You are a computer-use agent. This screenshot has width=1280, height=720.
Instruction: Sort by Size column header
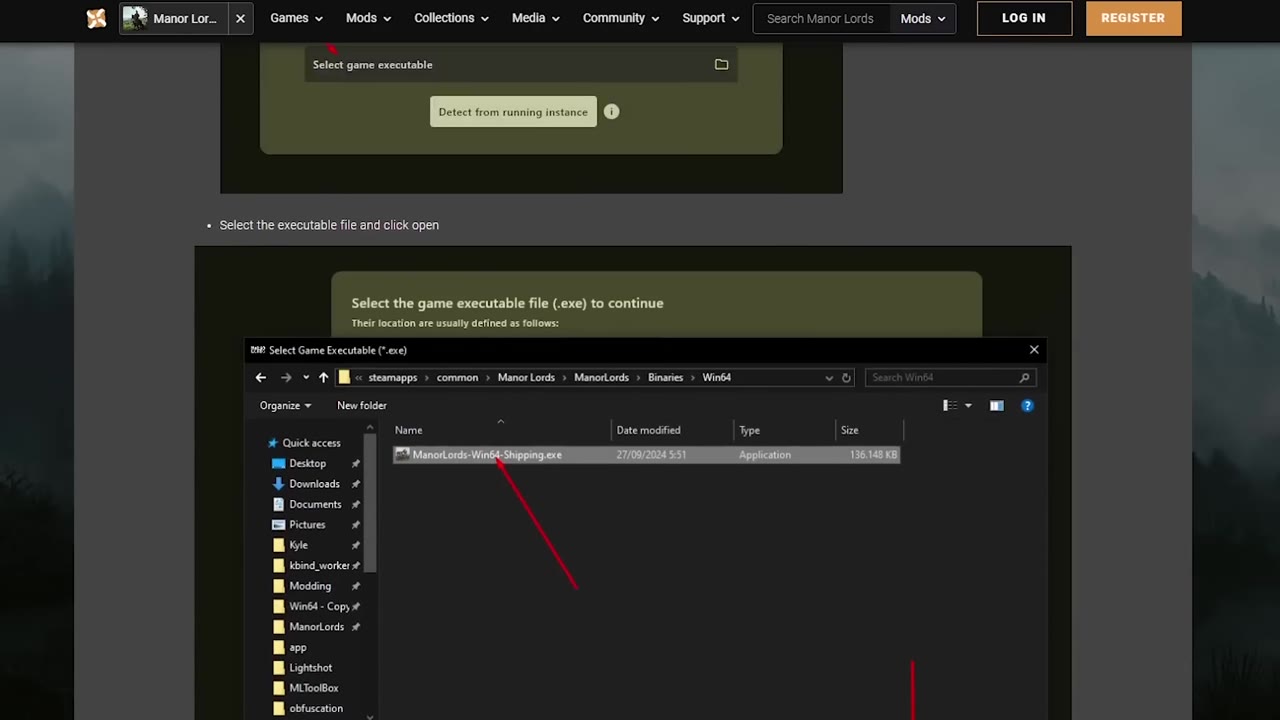click(x=869, y=430)
